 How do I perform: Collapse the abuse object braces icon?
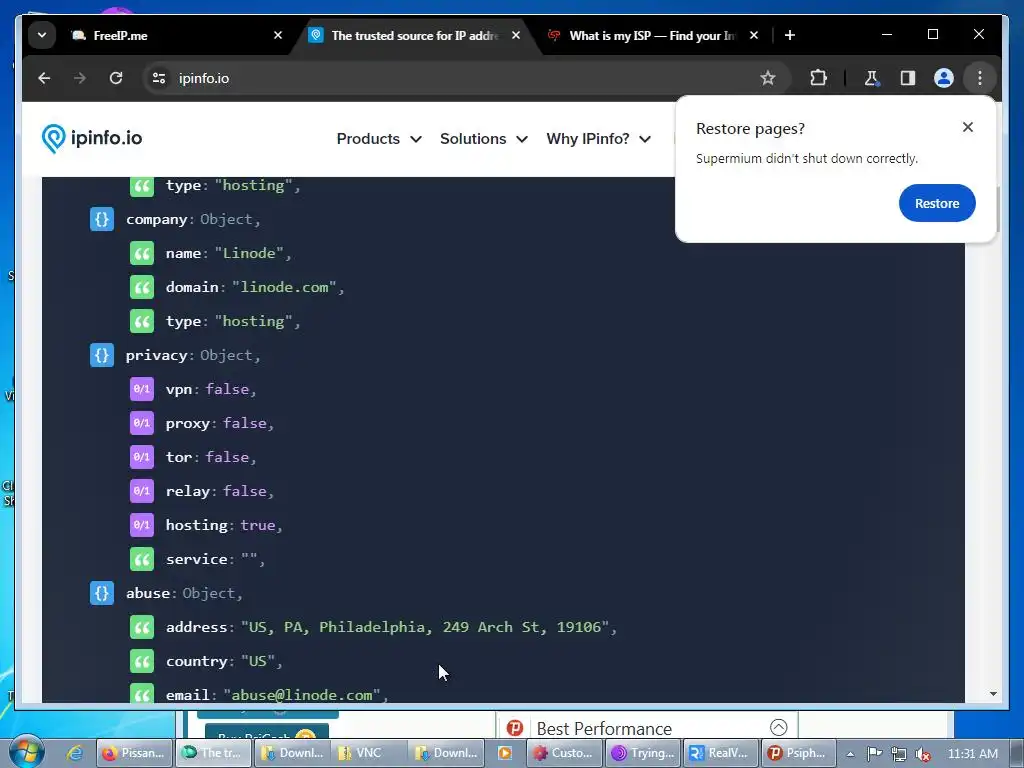(x=102, y=593)
